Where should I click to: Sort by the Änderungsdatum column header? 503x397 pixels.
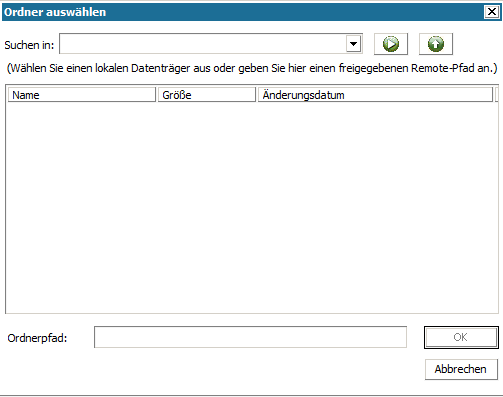(x=375, y=95)
